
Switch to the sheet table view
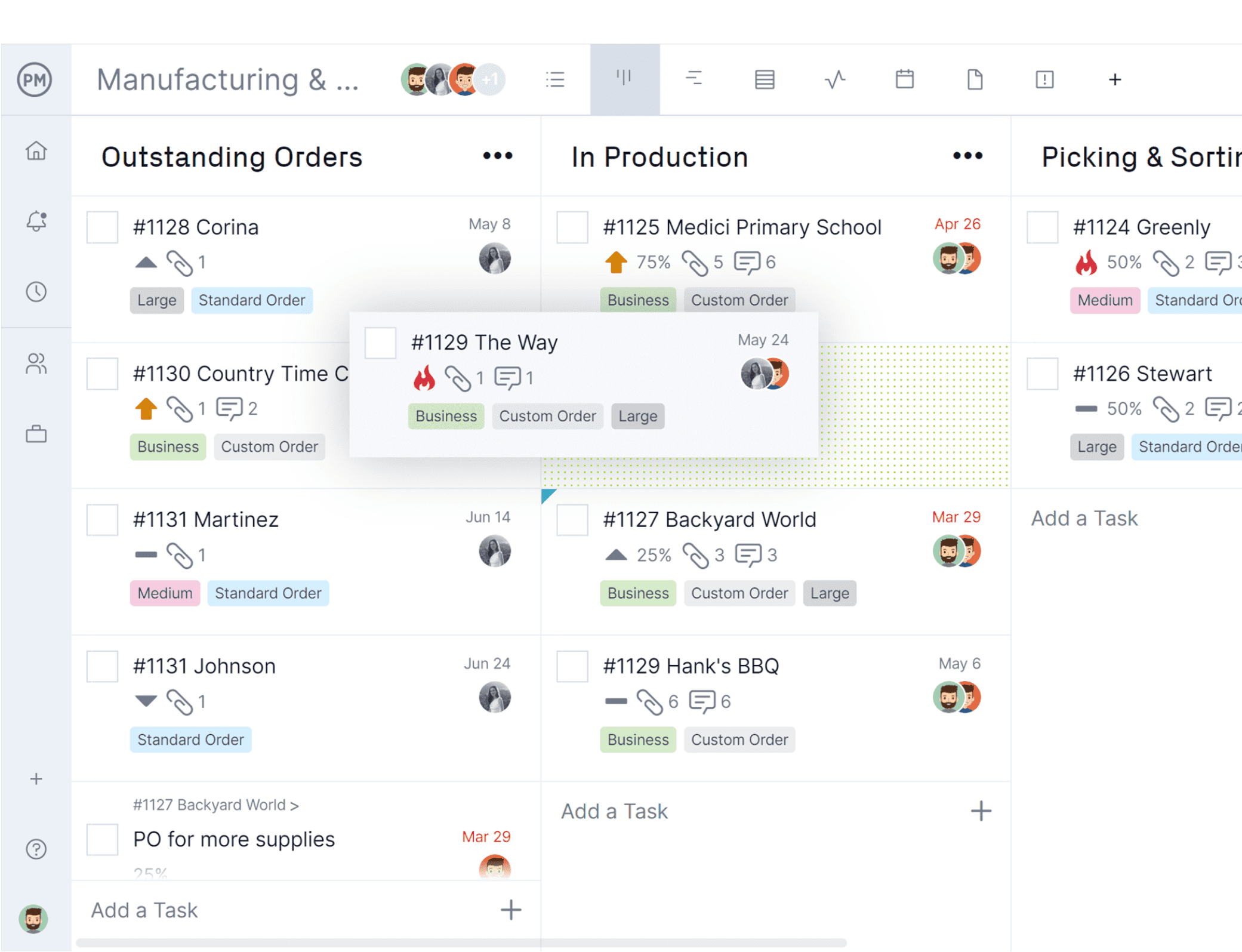click(765, 79)
